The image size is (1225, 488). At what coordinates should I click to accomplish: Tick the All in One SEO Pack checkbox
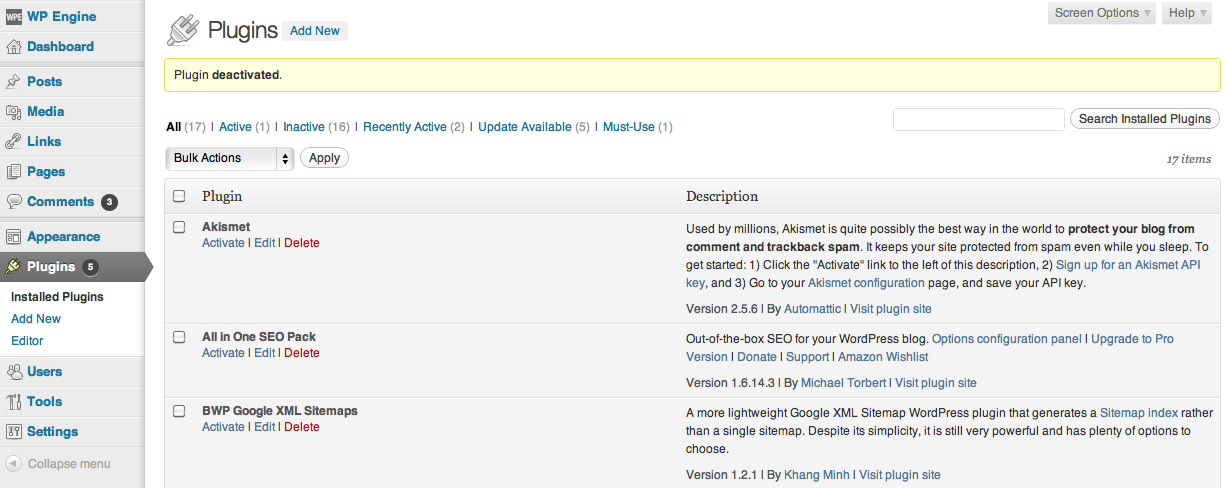point(180,337)
